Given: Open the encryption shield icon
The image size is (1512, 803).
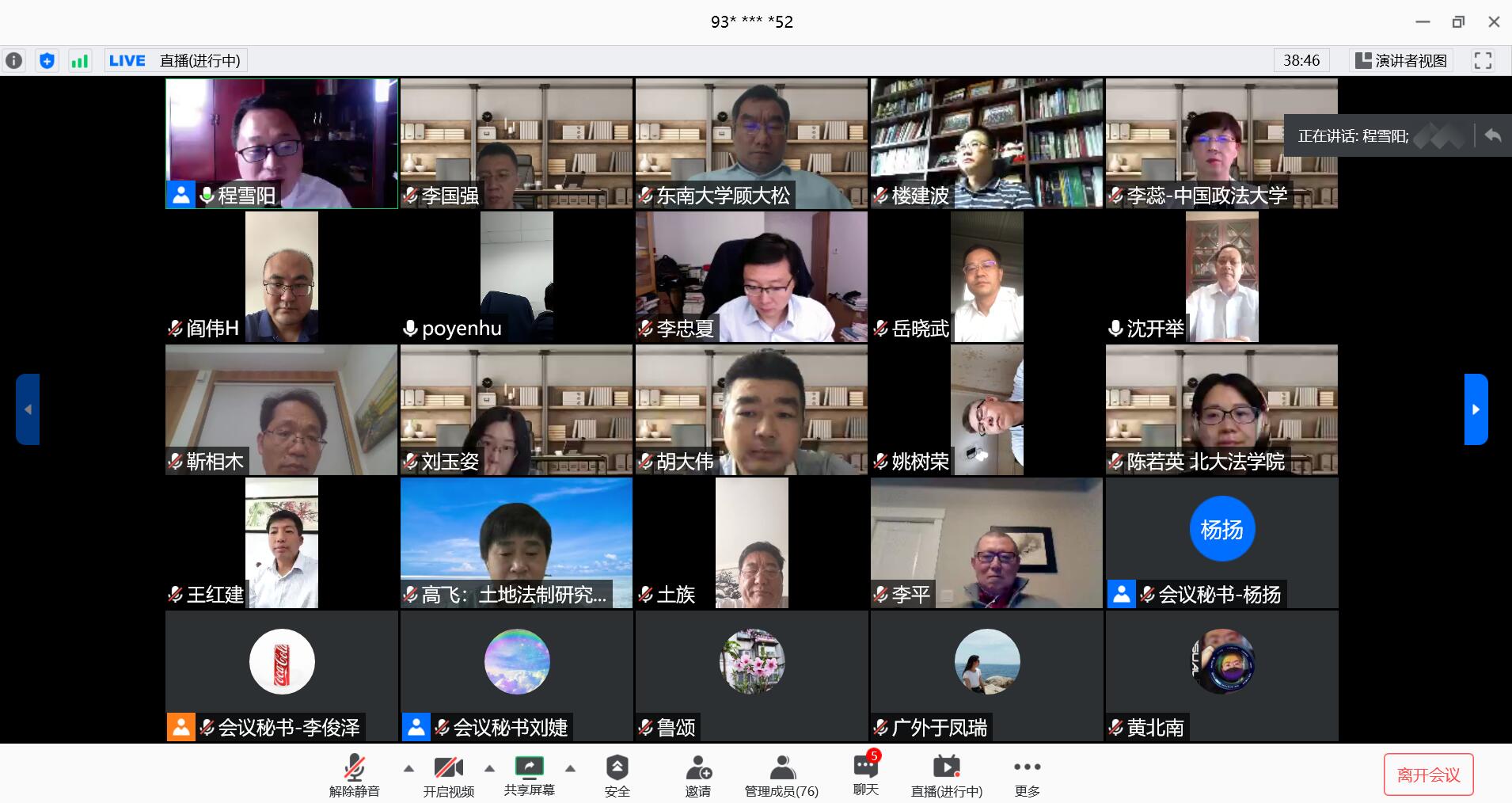Looking at the screenshot, I should coord(47,61).
